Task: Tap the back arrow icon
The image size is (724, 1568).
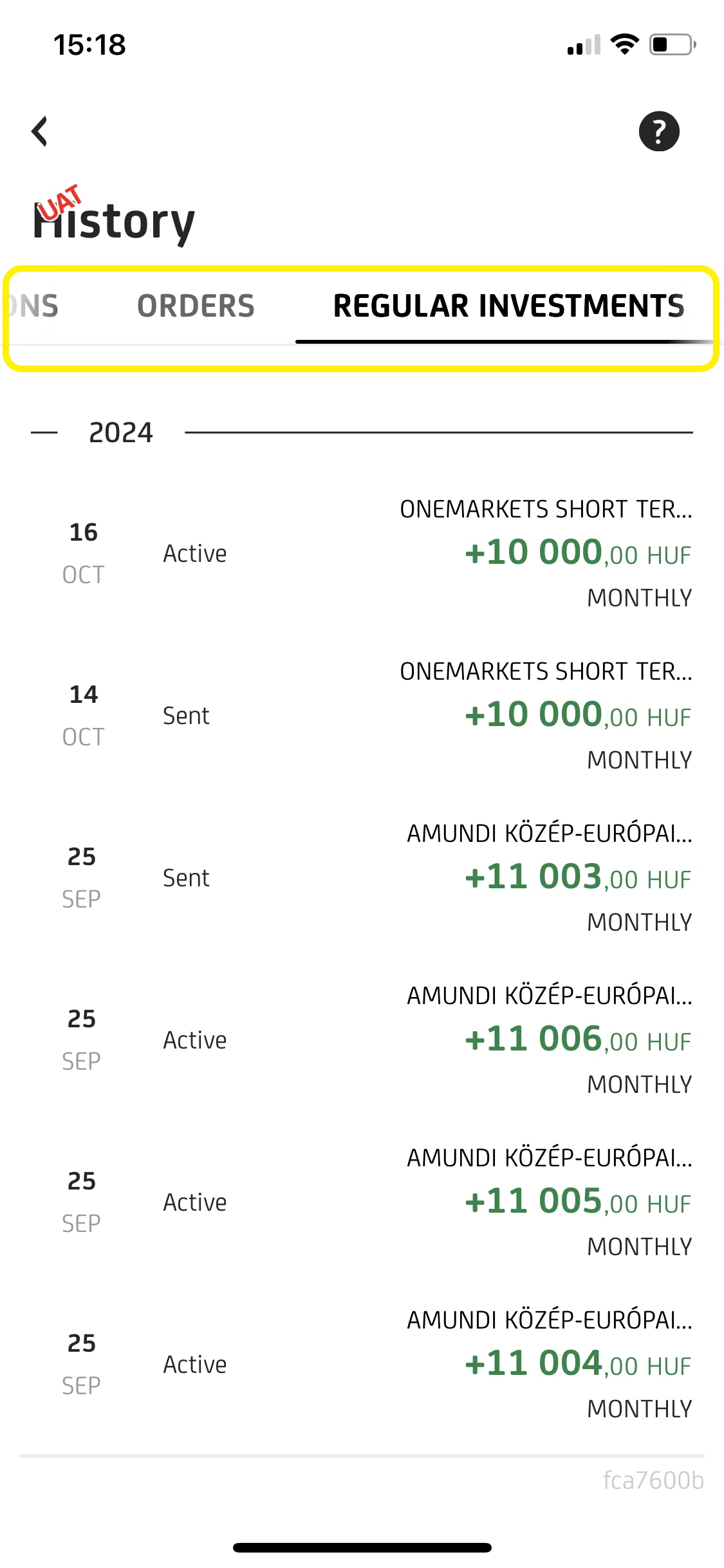Action: point(40,131)
